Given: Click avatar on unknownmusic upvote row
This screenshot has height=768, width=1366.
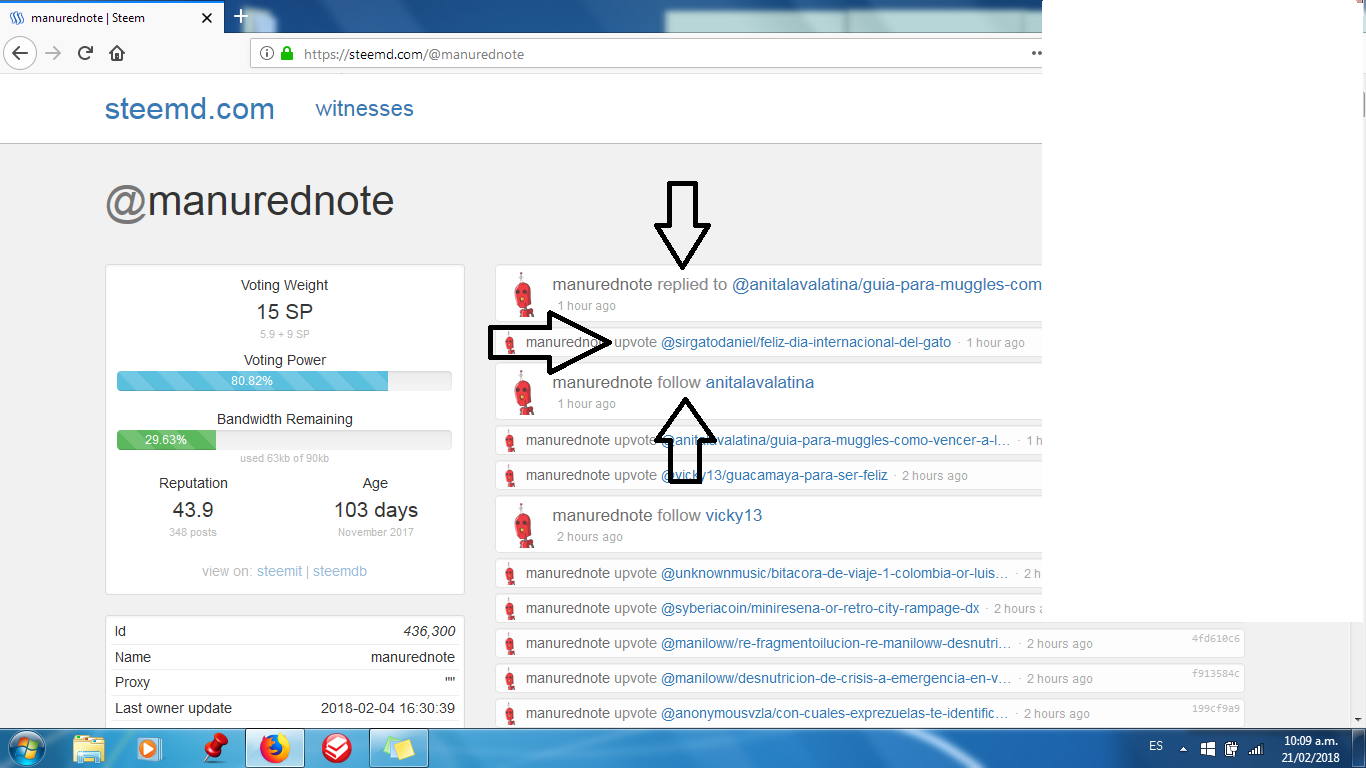Looking at the screenshot, I should point(509,574).
